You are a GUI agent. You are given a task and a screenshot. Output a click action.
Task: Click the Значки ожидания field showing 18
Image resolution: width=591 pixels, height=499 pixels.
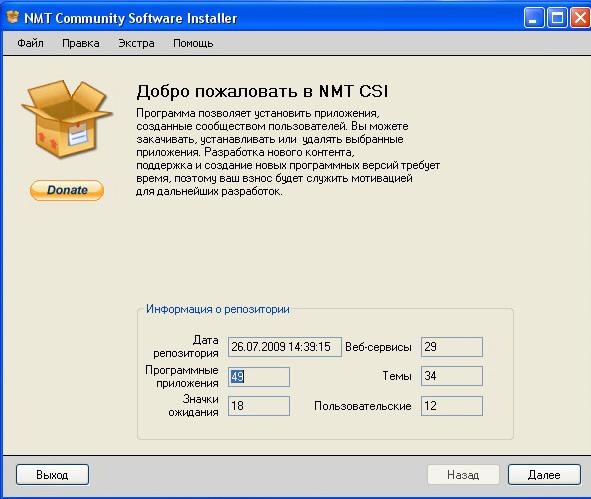[259, 406]
